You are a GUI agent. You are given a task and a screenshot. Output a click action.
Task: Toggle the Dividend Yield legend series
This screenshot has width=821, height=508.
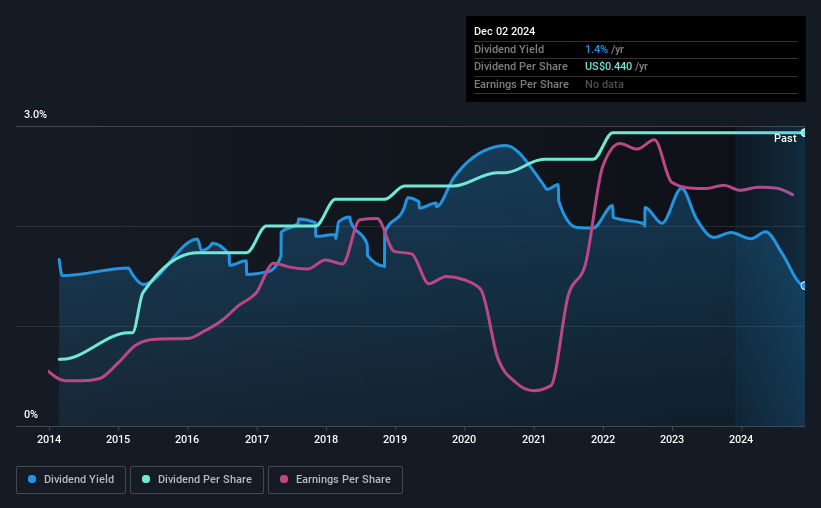71,480
